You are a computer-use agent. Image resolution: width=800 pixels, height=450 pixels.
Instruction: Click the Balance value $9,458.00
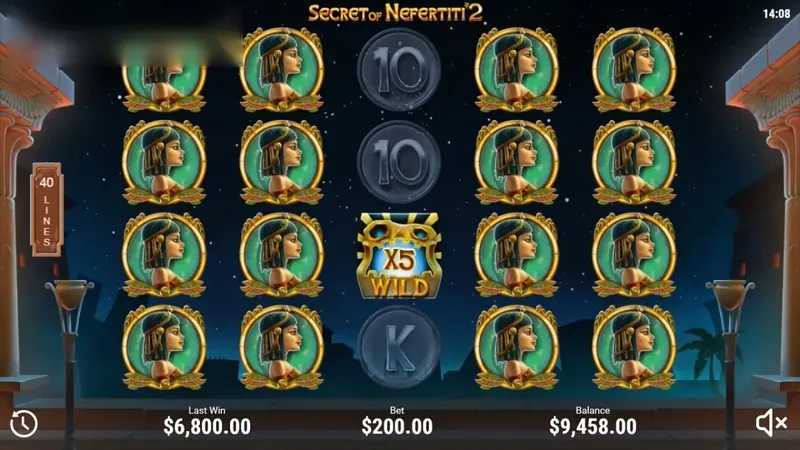(x=593, y=426)
